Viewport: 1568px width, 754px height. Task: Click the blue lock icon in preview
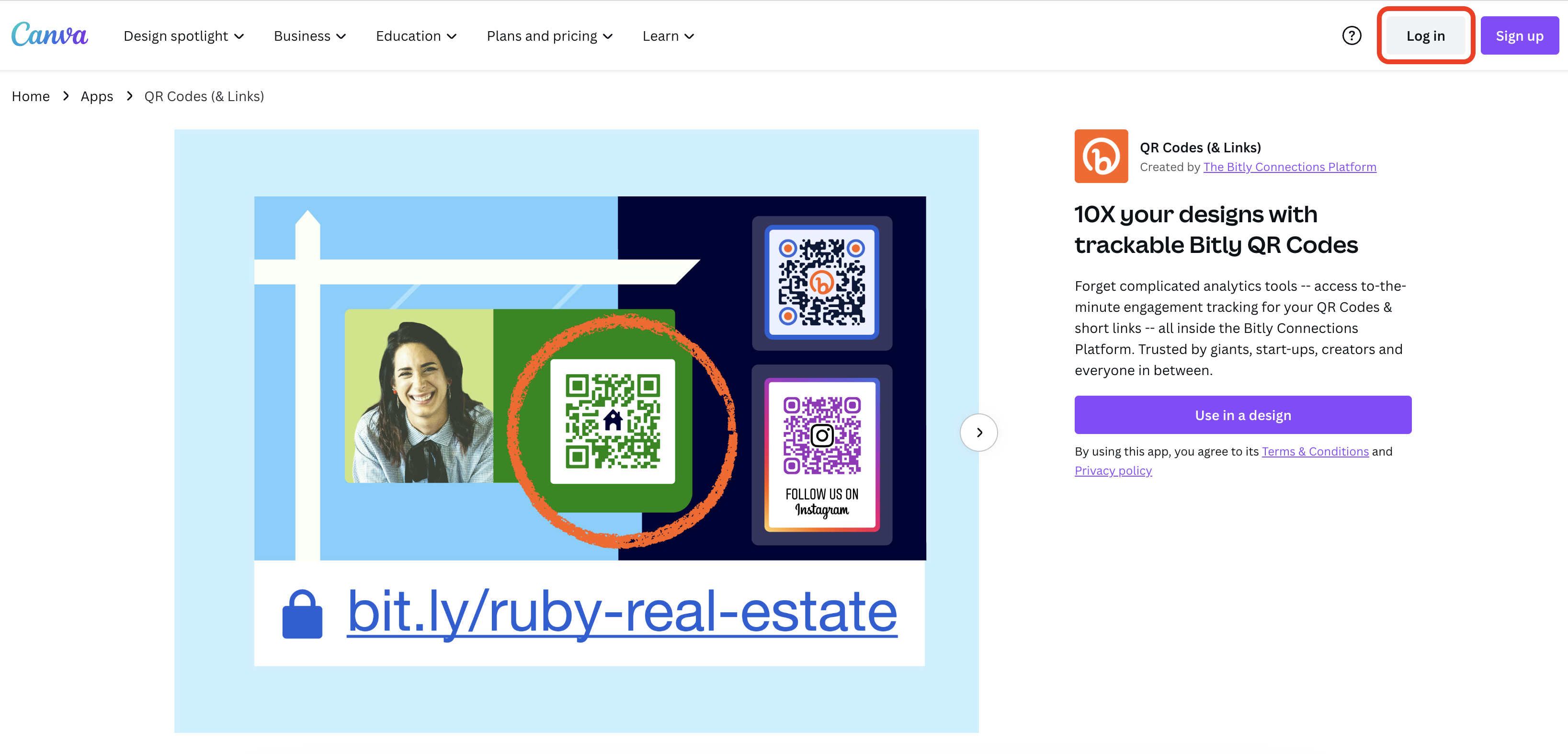click(302, 614)
